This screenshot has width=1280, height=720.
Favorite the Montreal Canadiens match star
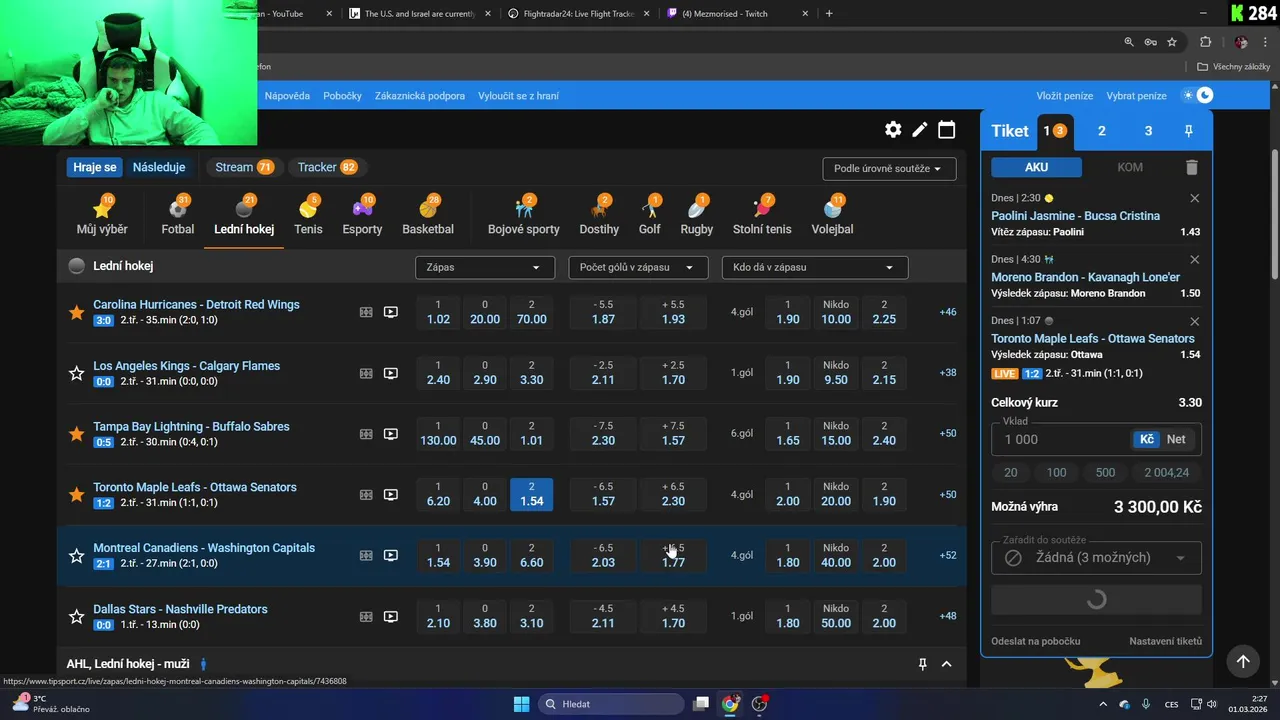pos(76,555)
